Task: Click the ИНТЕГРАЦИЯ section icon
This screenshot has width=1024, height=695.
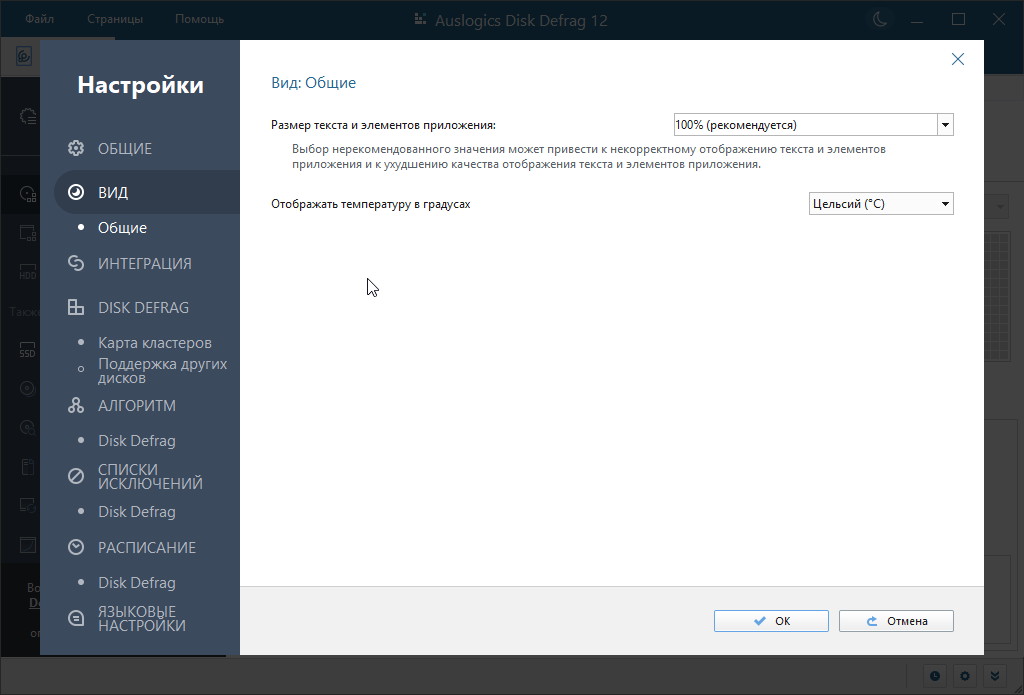Action: (76, 263)
